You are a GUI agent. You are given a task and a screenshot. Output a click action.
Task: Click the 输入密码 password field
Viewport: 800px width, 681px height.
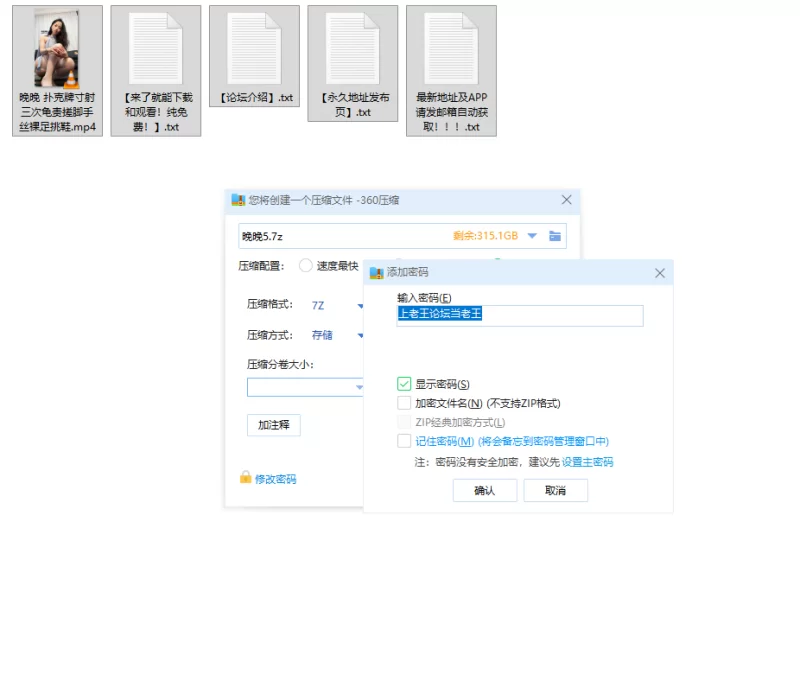tap(520, 315)
